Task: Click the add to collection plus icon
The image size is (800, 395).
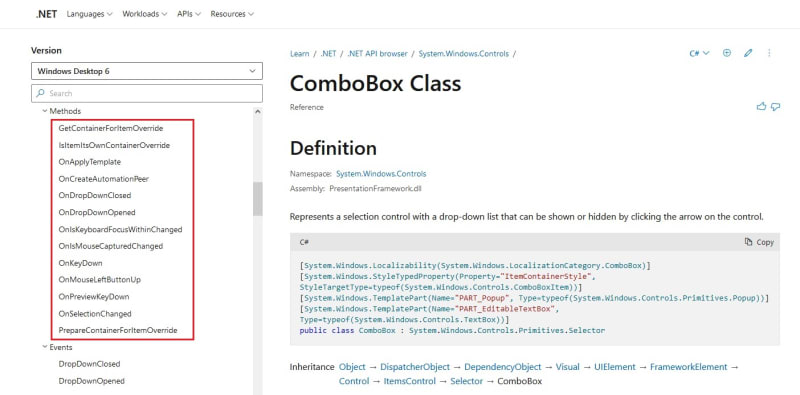Action: coord(727,53)
